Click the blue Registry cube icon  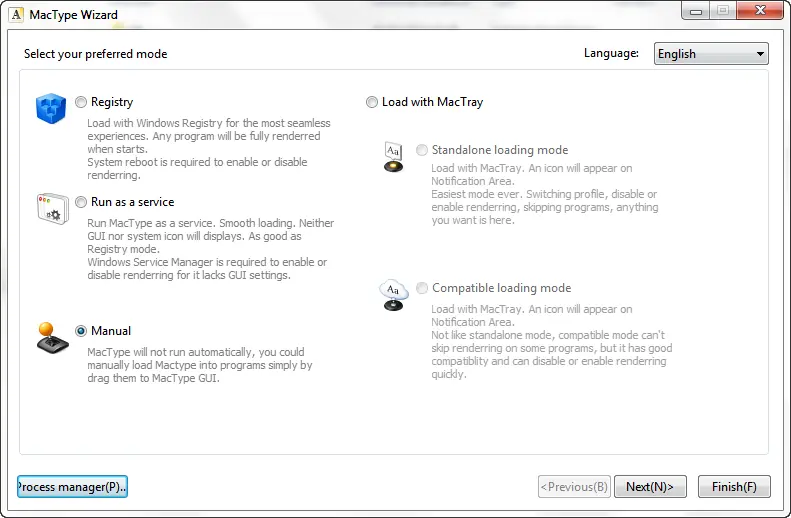51,108
